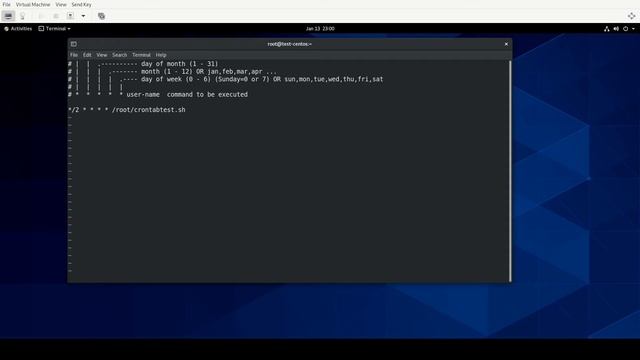Expand the shutdown options dropdown arrow
This screenshot has height=360, width=640.
(x=83, y=16)
